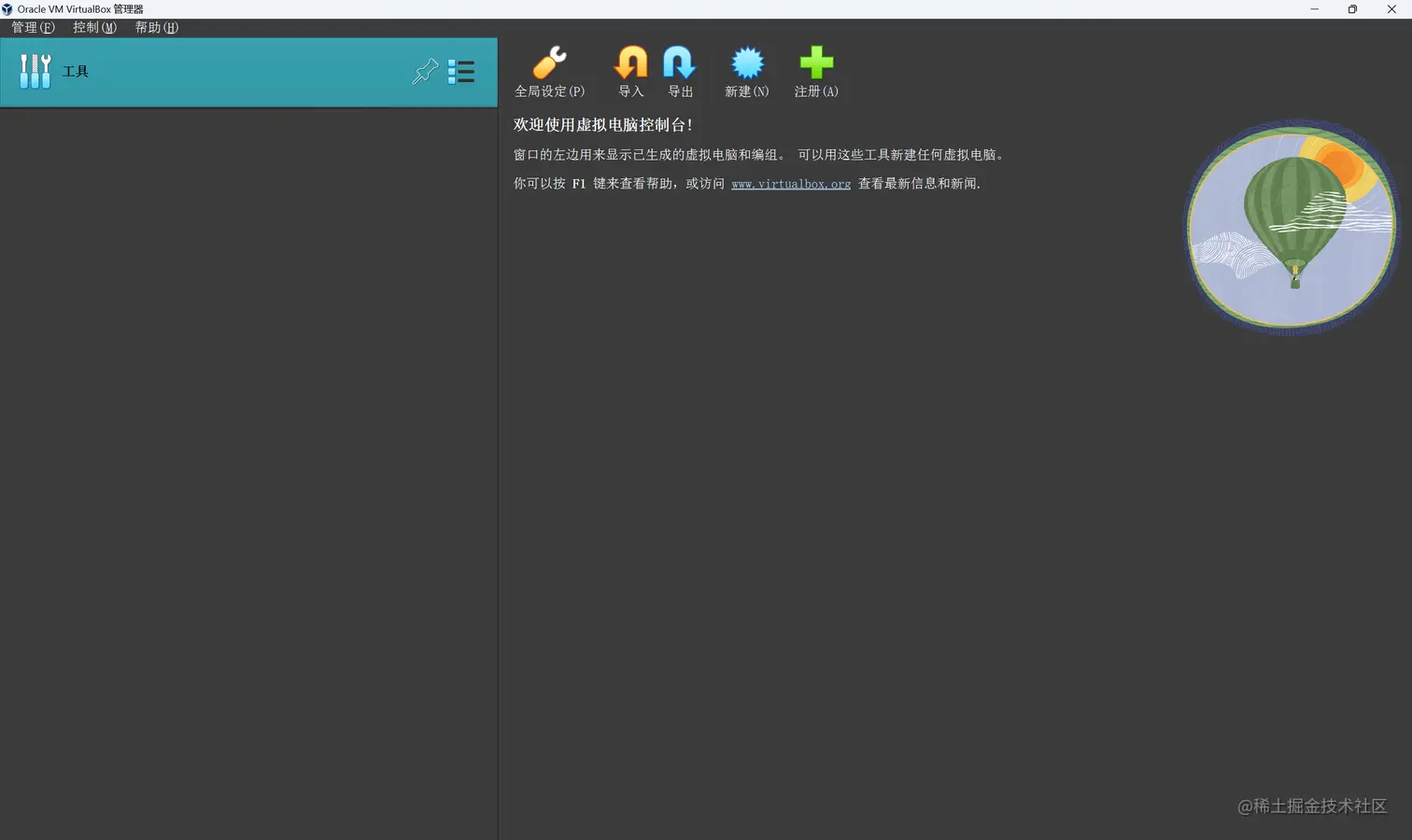Click the hot air balloon illustration

[x=1292, y=227]
